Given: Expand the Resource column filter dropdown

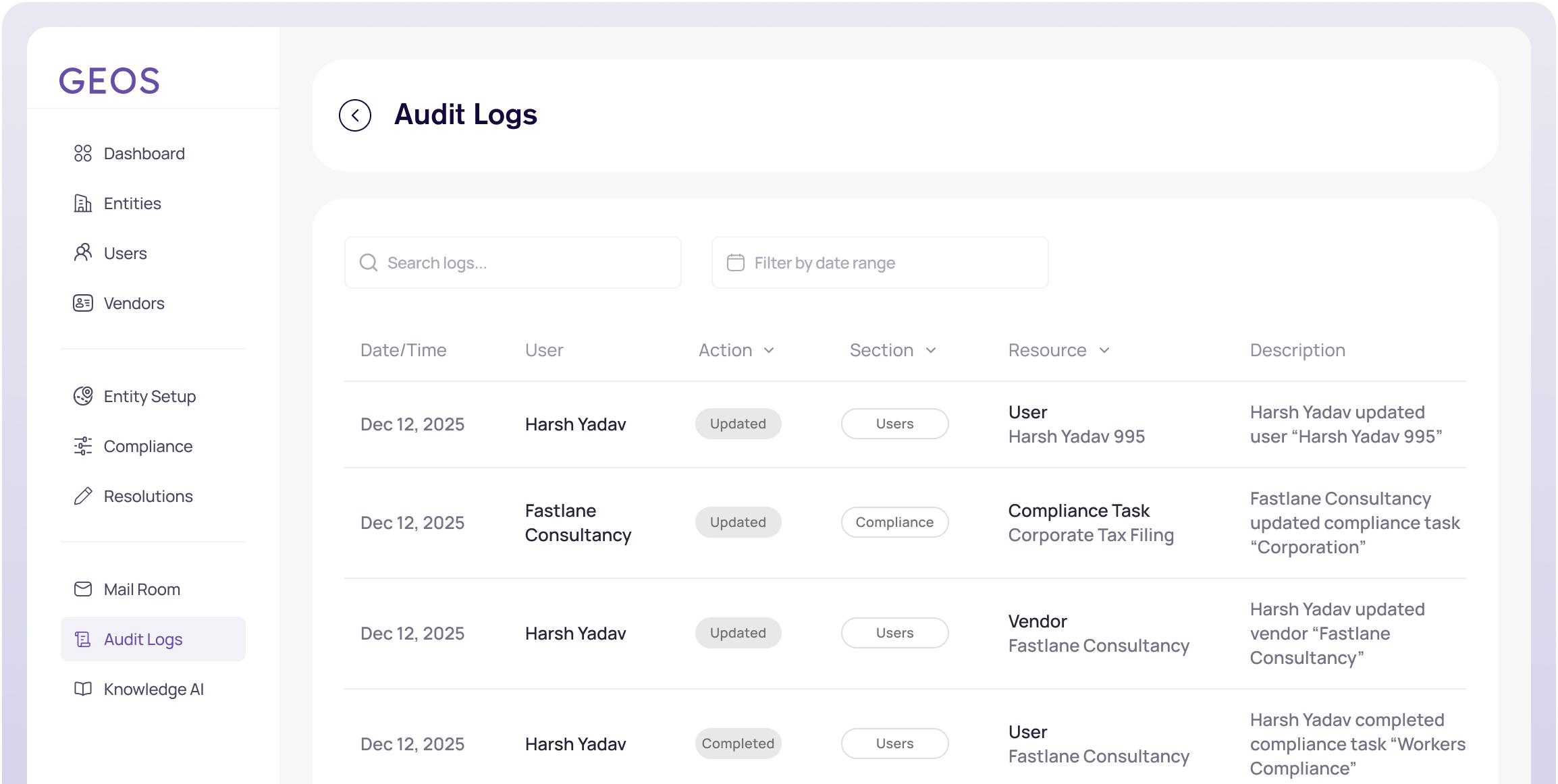Looking at the screenshot, I should 1104,350.
